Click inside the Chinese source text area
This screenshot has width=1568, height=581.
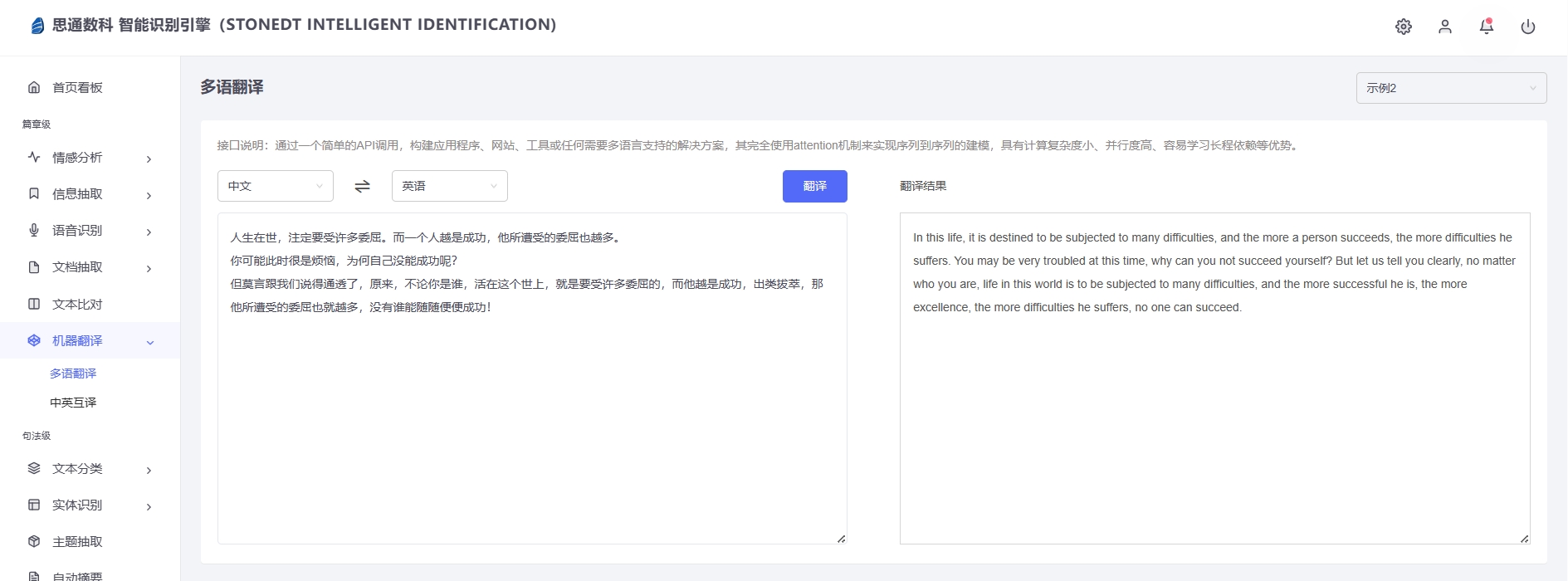(x=531, y=415)
